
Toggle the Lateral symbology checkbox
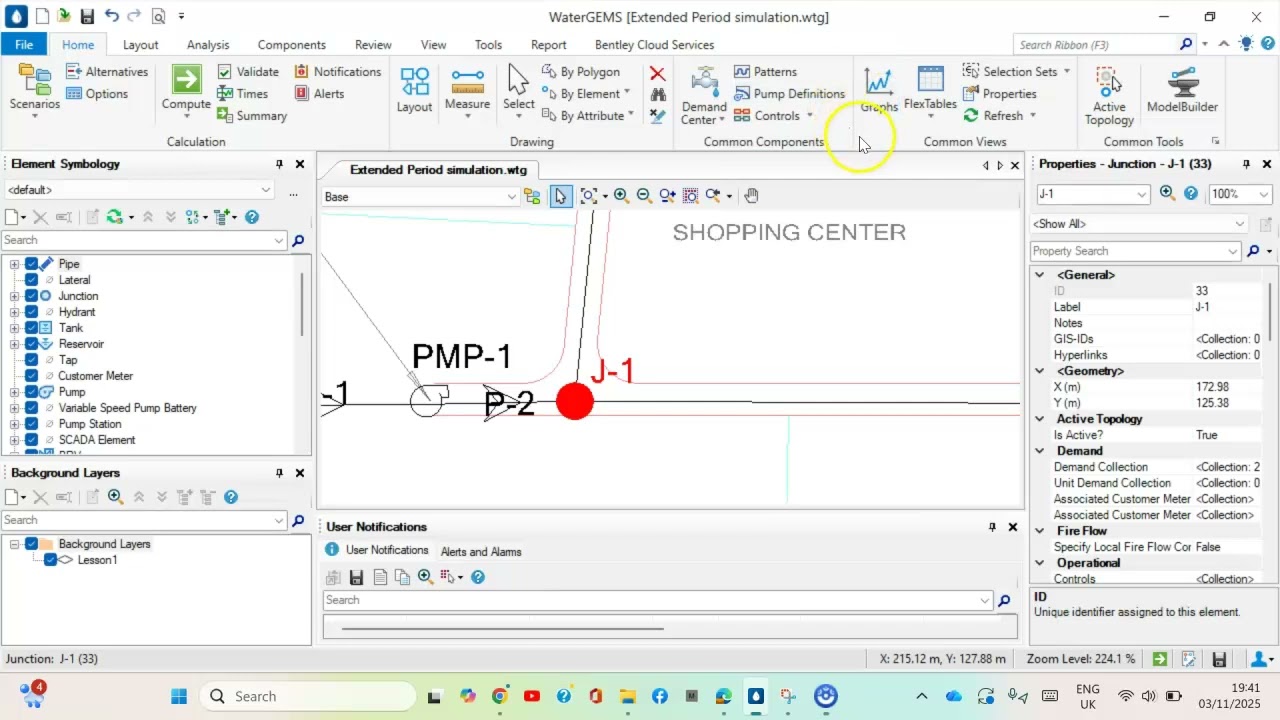pos(31,280)
